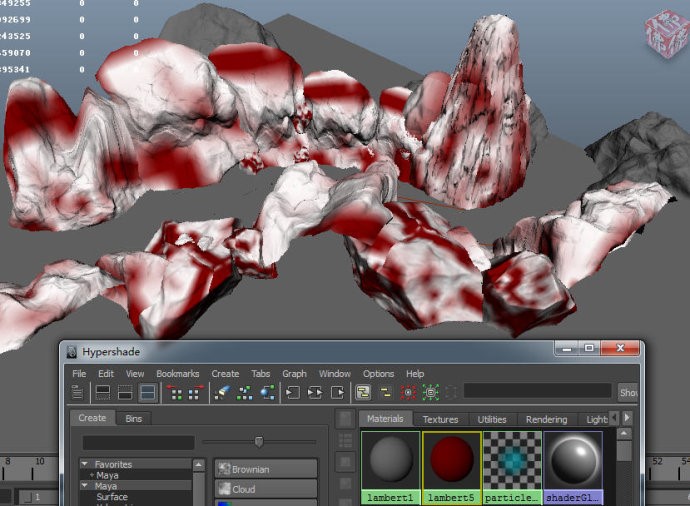Show top and bottom tabs layout icon
This screenshot has height=506, width=690.
(147, 393)
